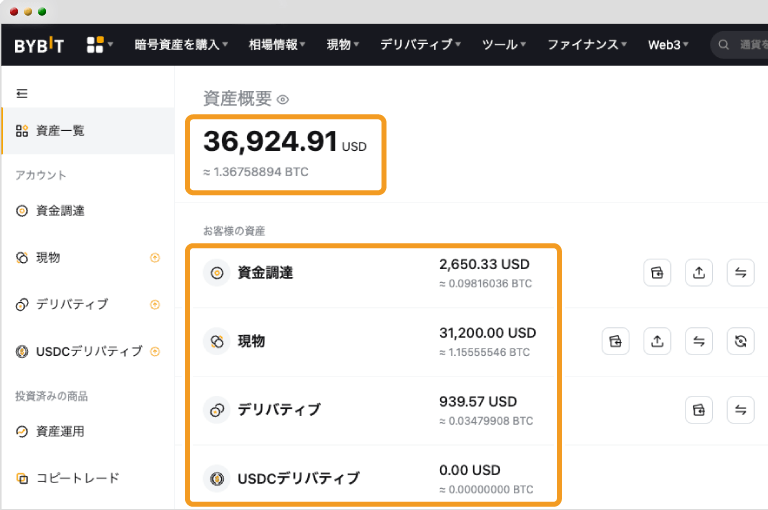
Task: Open the 現物 top navigation menu
Action: point(343,45)
